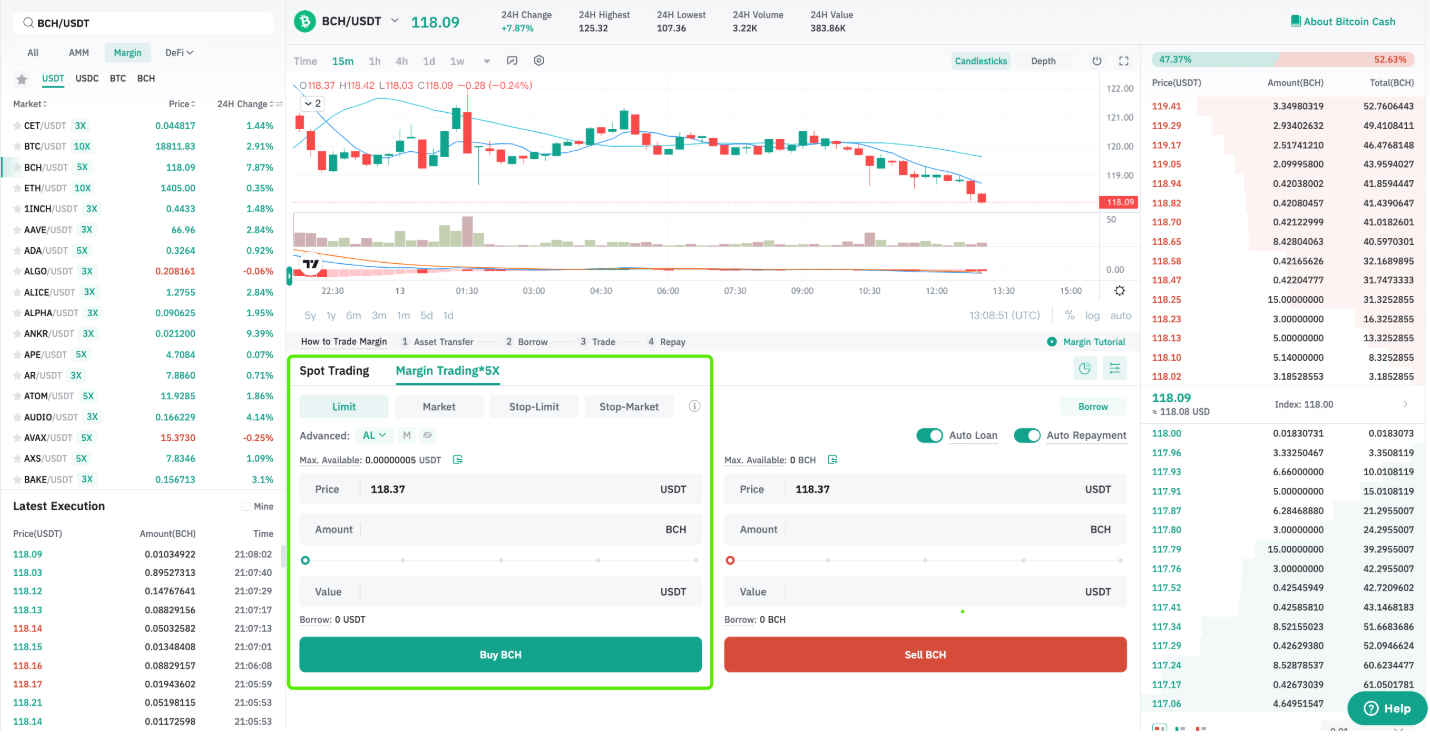Open the trade preferences sliders icon
1430x743 pixels.
tap(1115, 369)
